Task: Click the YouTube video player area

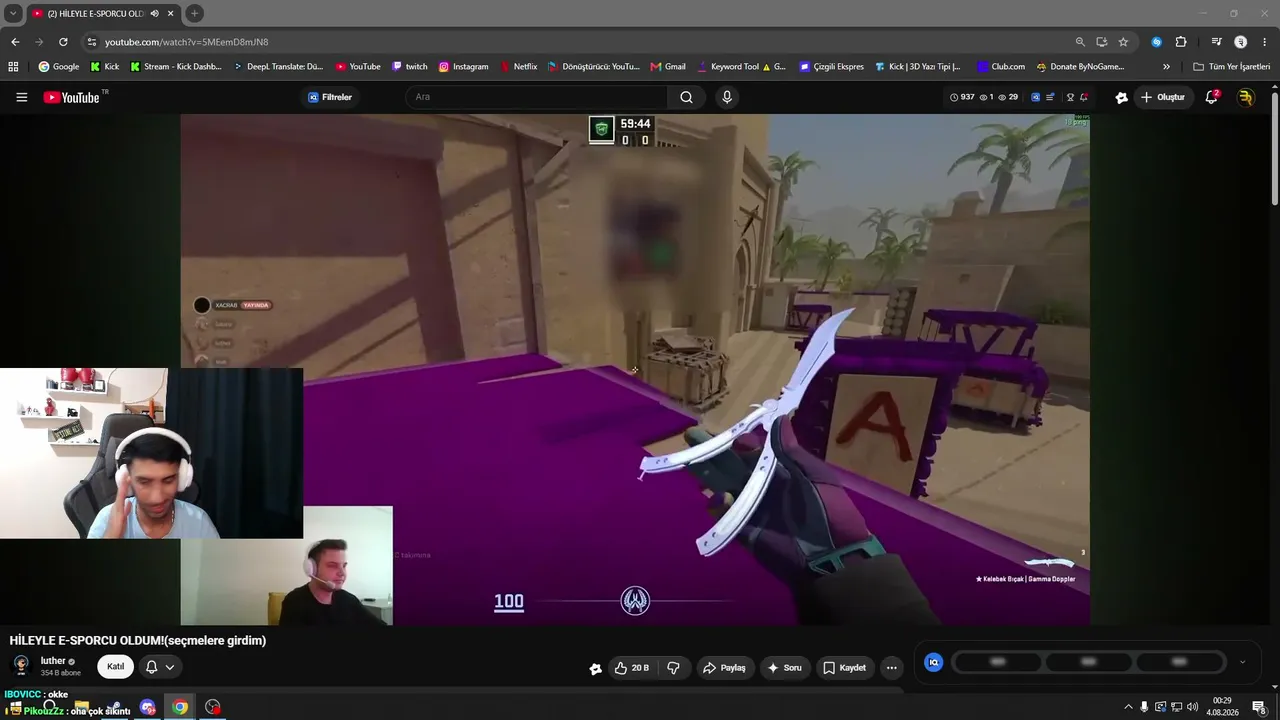Action: click(635, 369)
